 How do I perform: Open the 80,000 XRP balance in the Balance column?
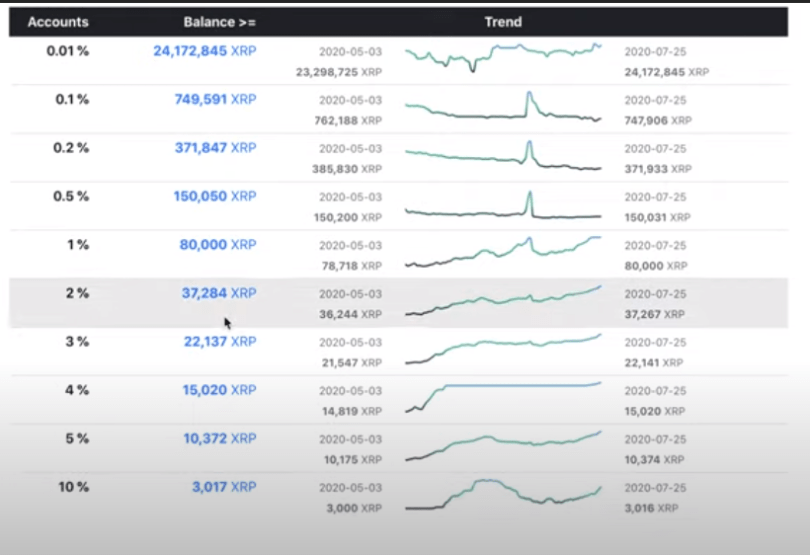[x=218, y=244]
